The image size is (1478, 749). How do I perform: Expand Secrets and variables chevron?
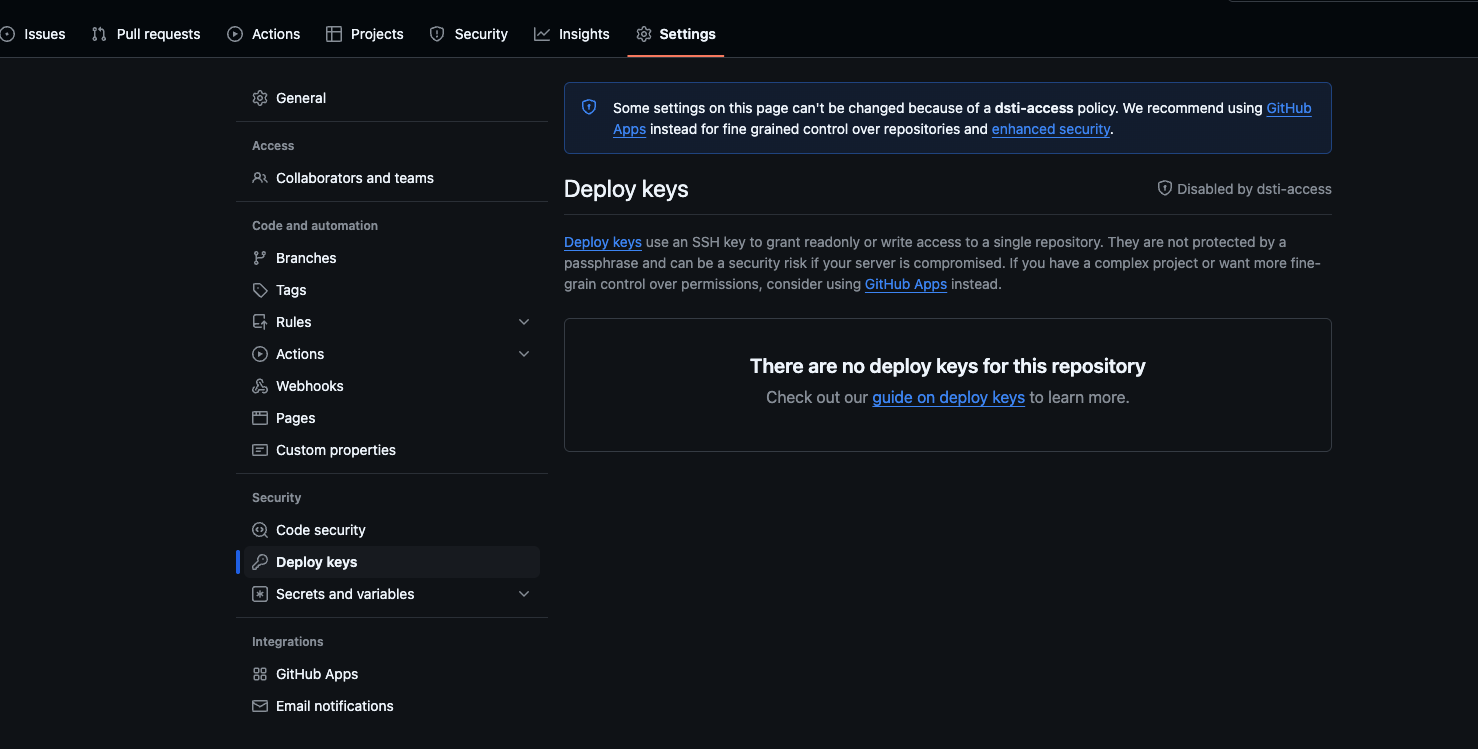tap(524, 594)
